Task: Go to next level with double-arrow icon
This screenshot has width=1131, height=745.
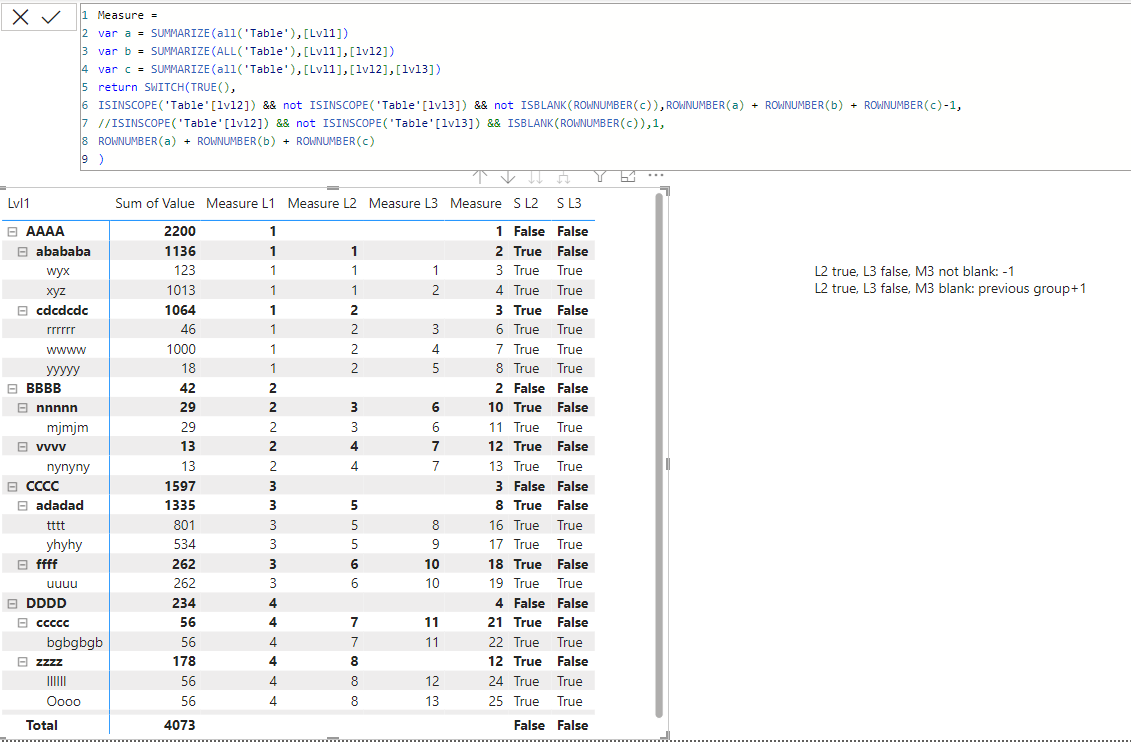Action: [535, 176]
